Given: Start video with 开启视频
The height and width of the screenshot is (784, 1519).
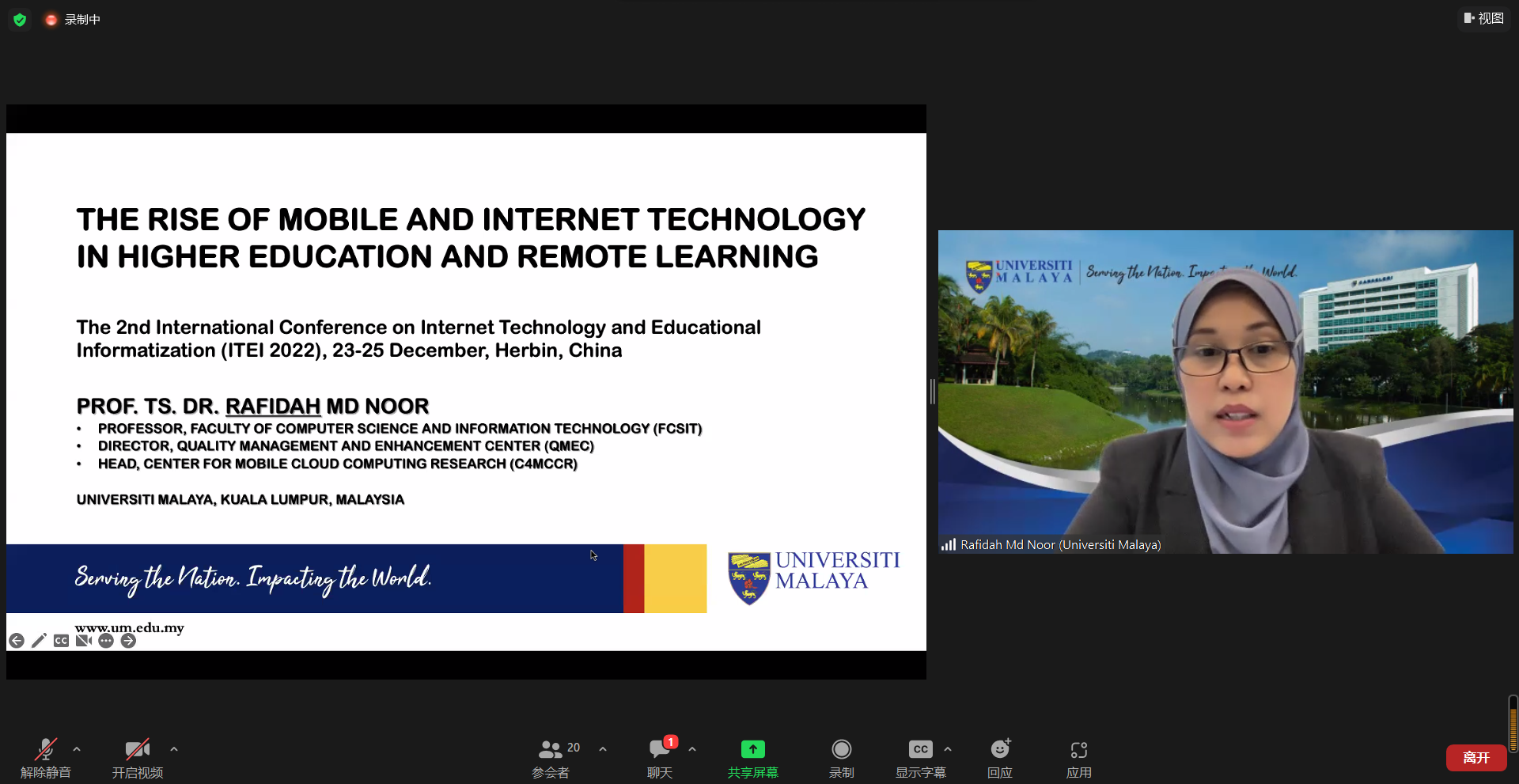Looking at the screenshot, I should 138,758.
